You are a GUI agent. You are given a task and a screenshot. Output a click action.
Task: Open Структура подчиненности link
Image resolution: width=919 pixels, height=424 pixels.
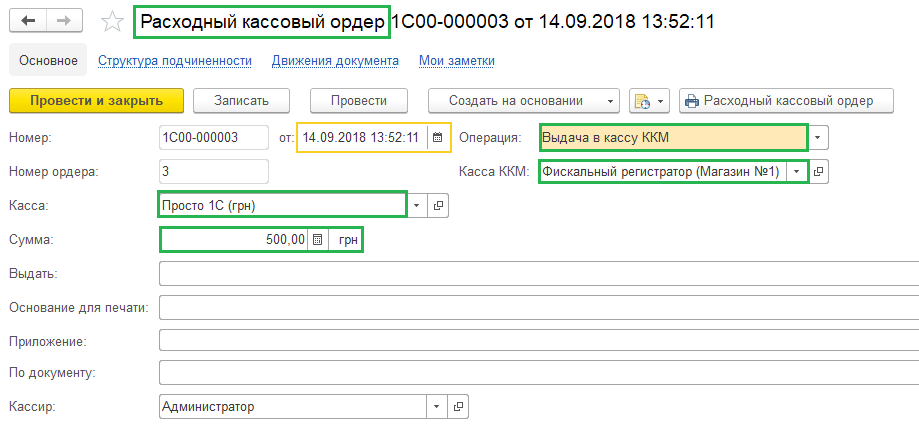(175, 60)
